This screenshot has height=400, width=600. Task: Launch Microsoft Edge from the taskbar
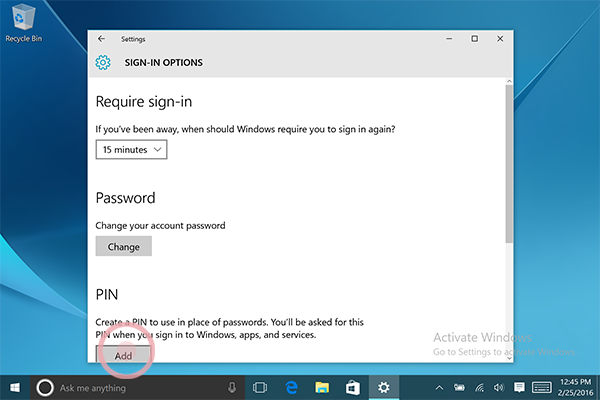(292, 388)
